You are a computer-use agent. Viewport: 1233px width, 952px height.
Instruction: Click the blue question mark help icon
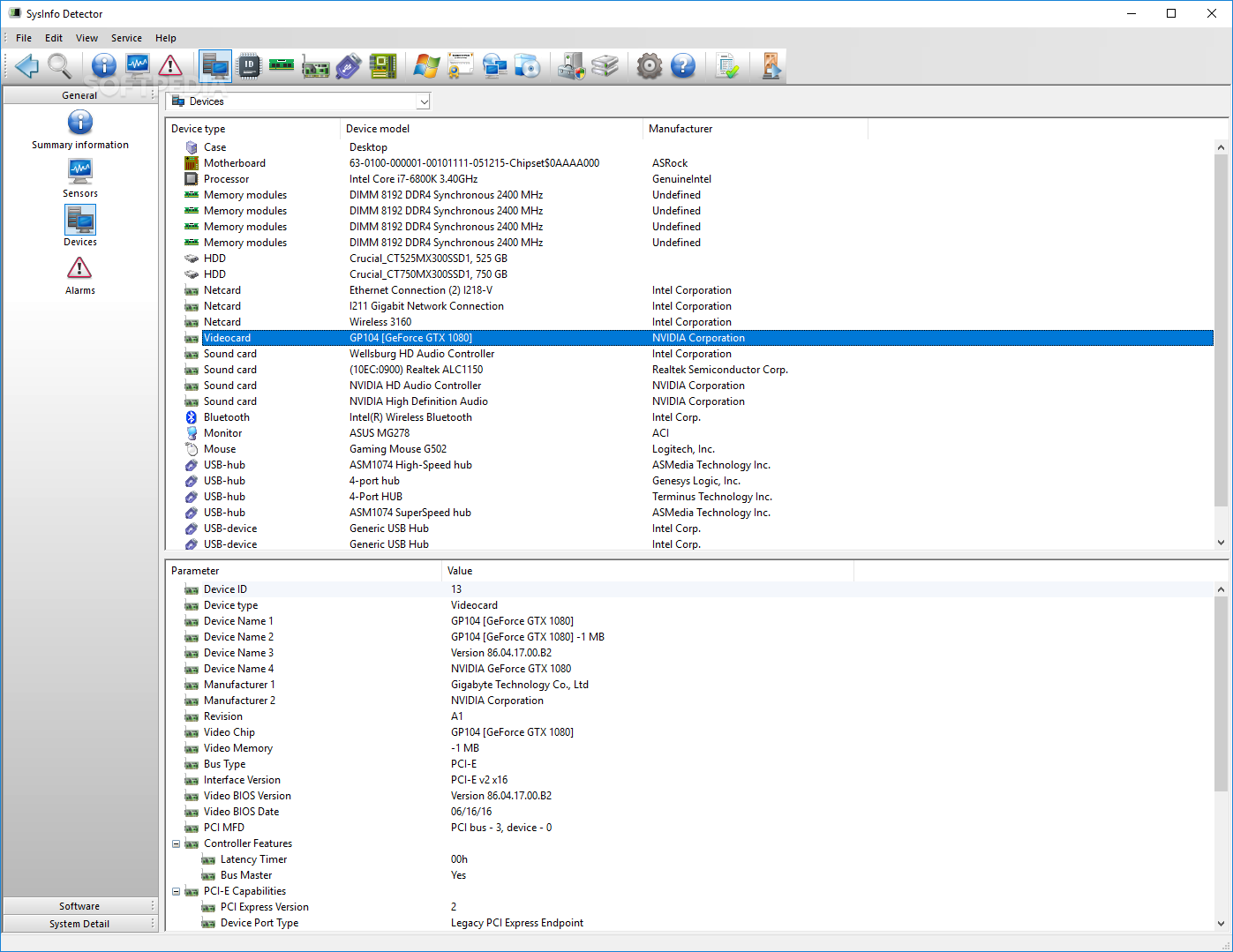point(683,65)
